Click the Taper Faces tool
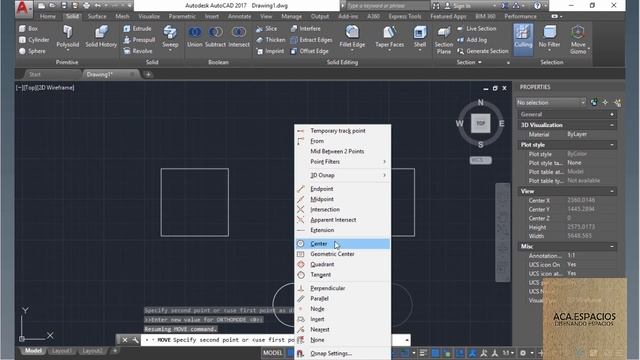The height and width of the screenshot is (360, 640). pos(389,38)
